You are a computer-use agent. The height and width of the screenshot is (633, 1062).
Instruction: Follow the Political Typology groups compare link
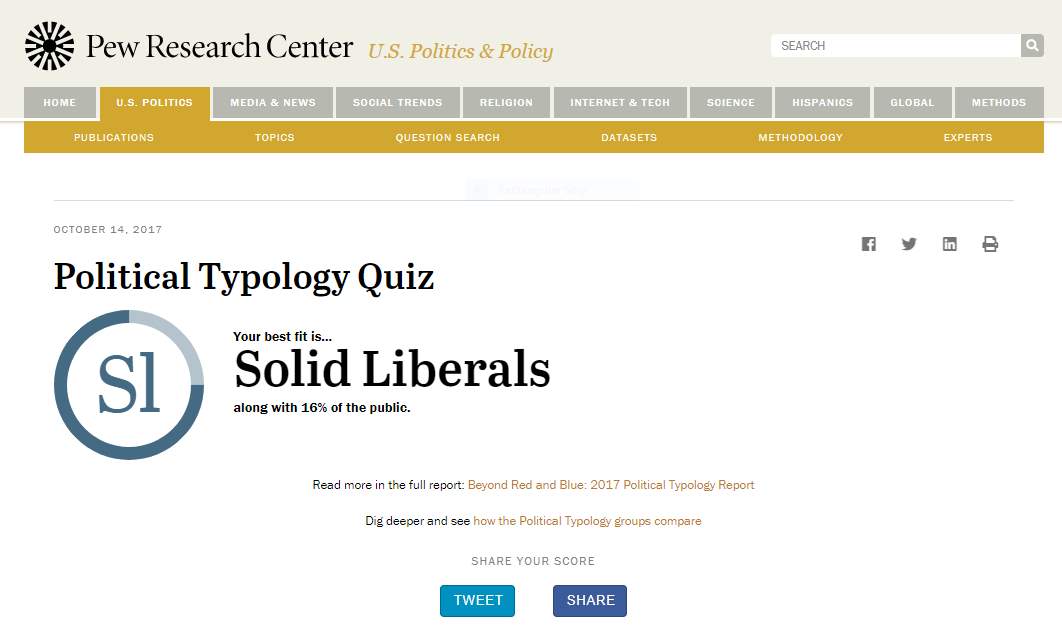click(587, 521)
